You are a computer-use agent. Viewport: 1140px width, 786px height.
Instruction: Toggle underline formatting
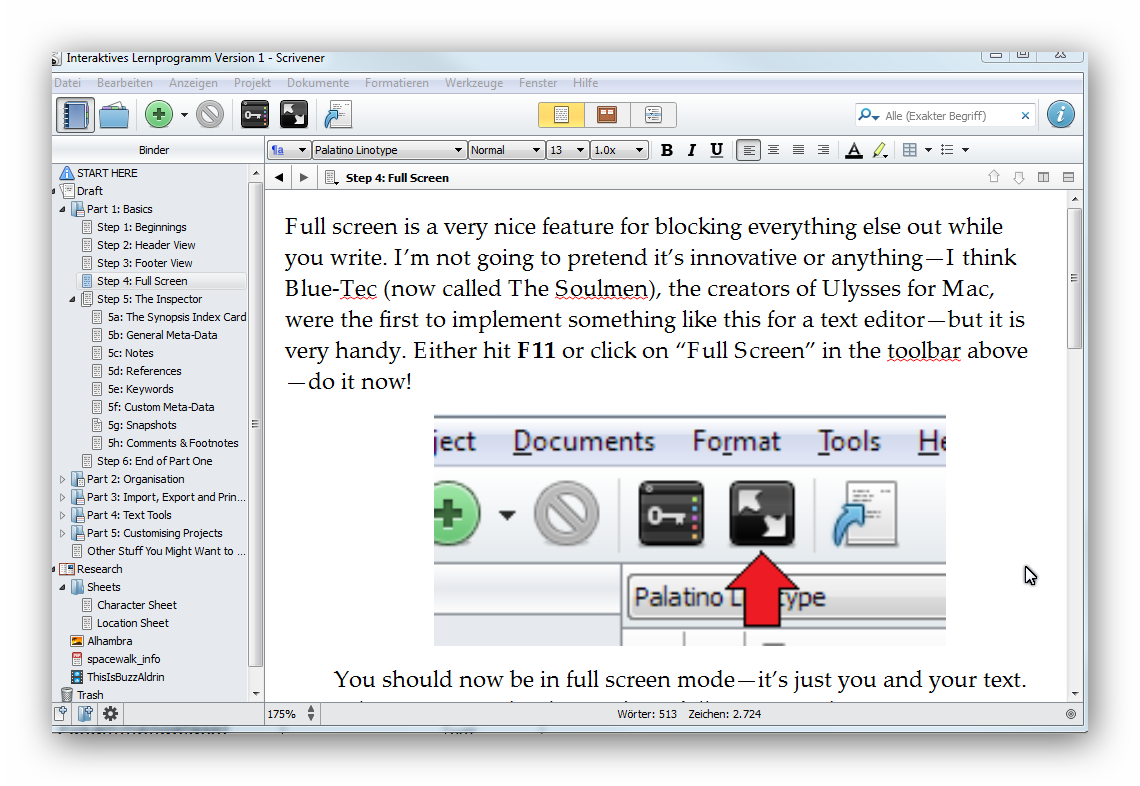[716, 150]
